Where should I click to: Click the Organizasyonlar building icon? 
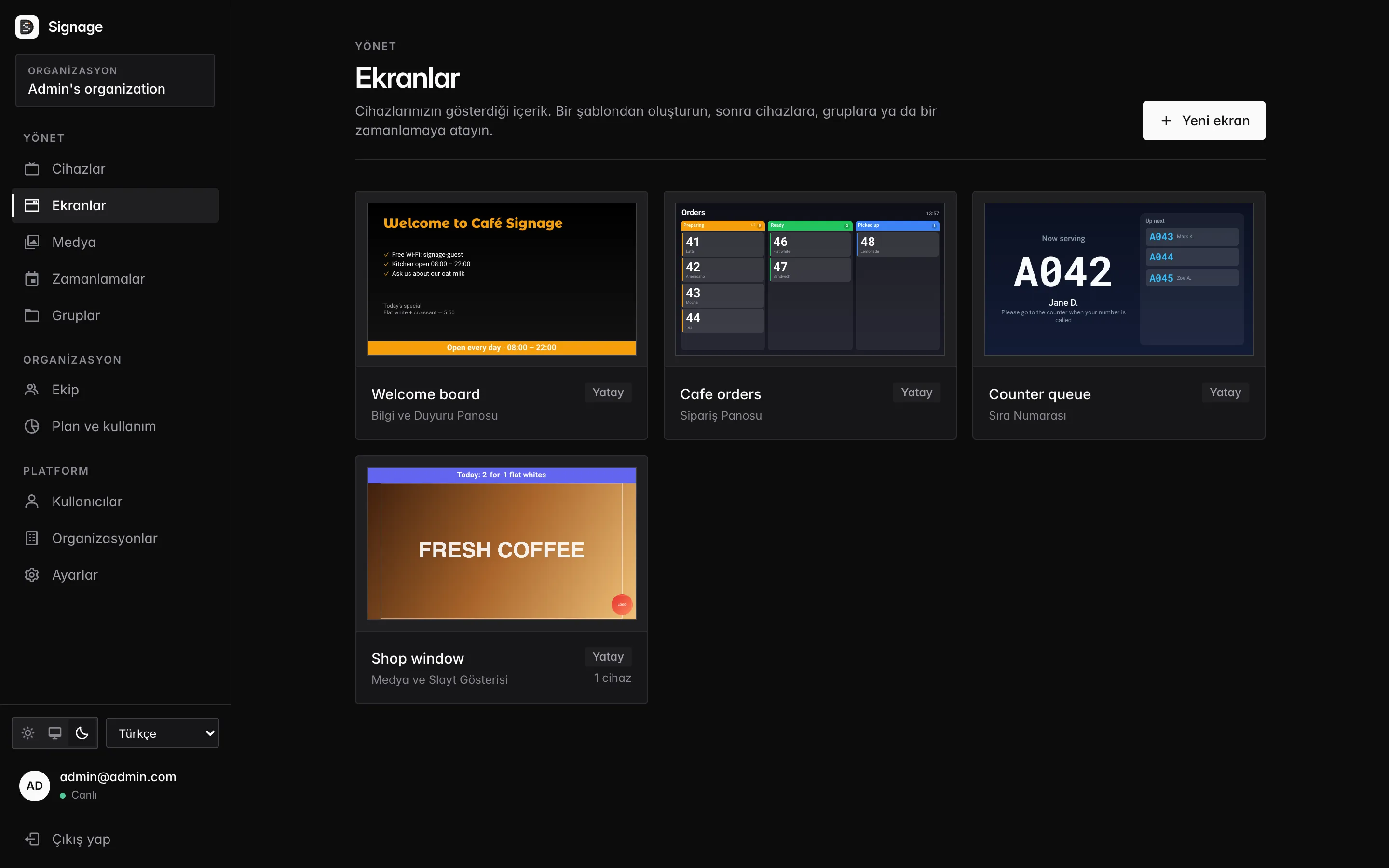pos(32,539)
